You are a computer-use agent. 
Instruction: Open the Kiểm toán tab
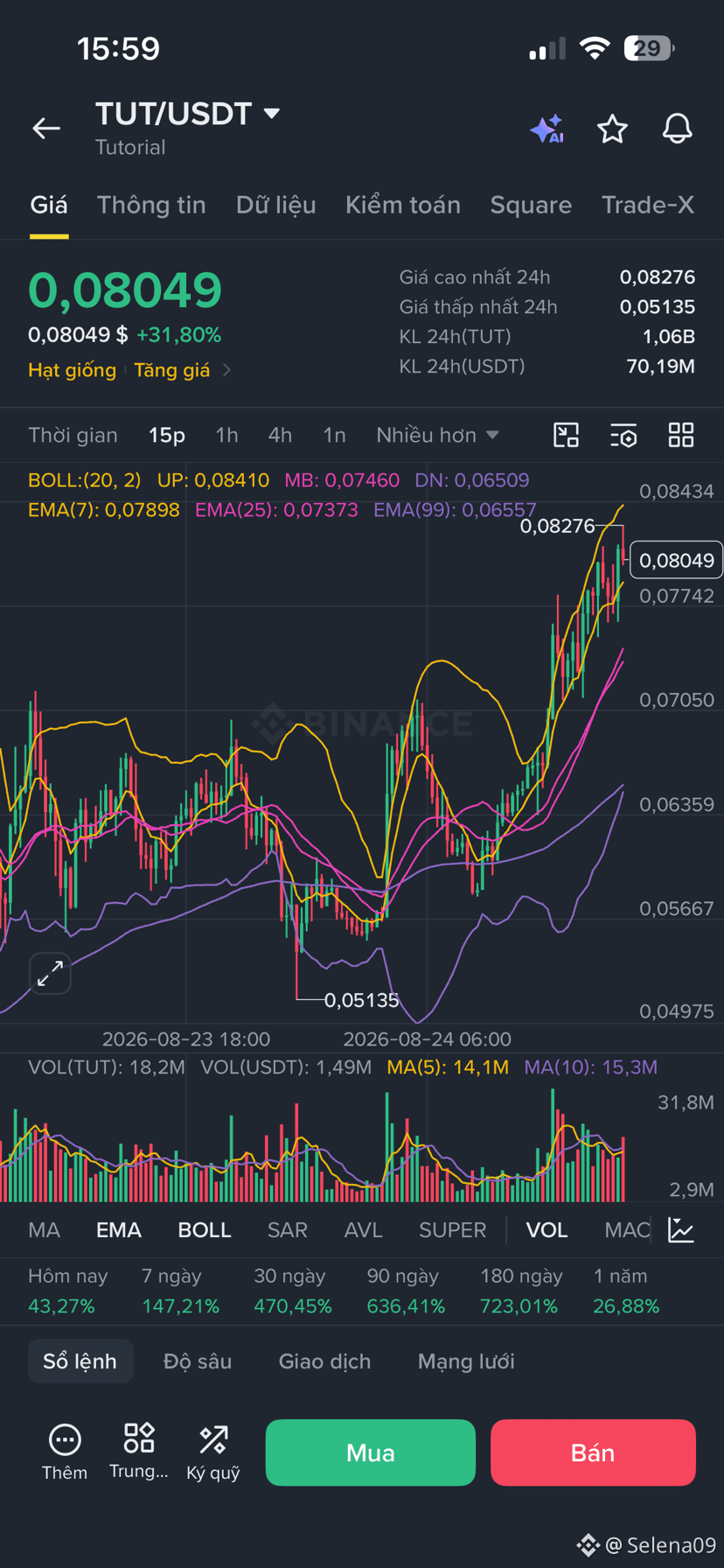403,205
